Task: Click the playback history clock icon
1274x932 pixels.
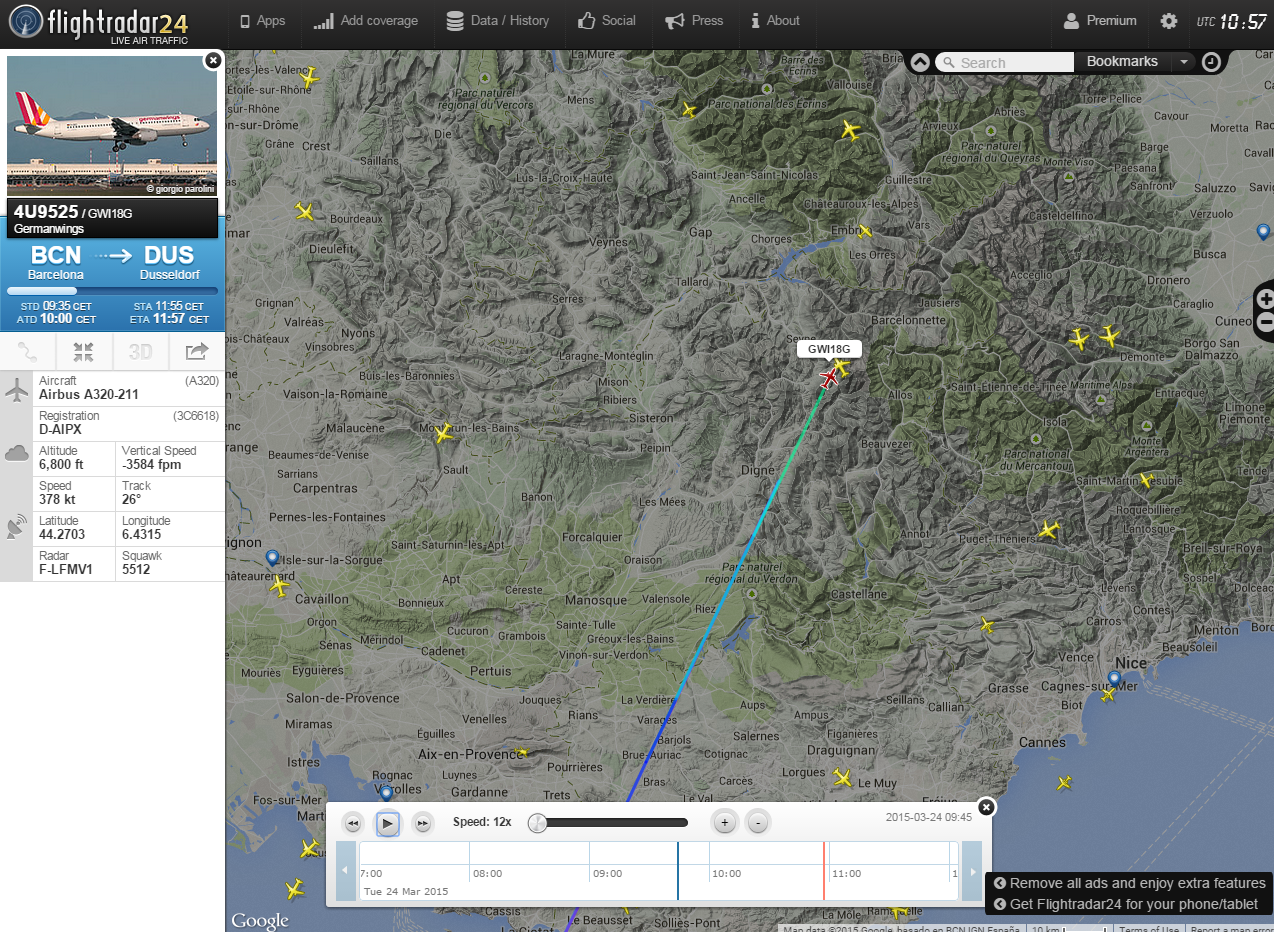Action: click(x=1211, y=62)
